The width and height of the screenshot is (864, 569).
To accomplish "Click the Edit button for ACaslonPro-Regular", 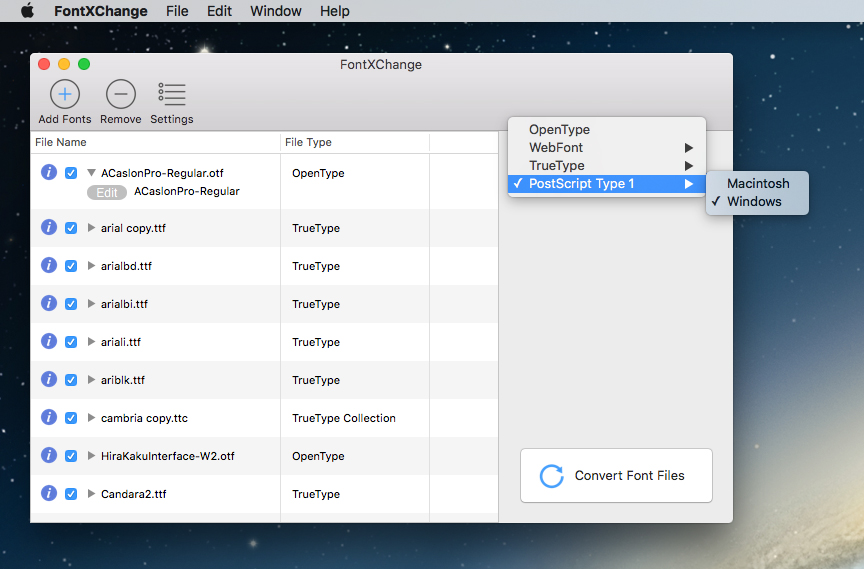I will [107, 192].
